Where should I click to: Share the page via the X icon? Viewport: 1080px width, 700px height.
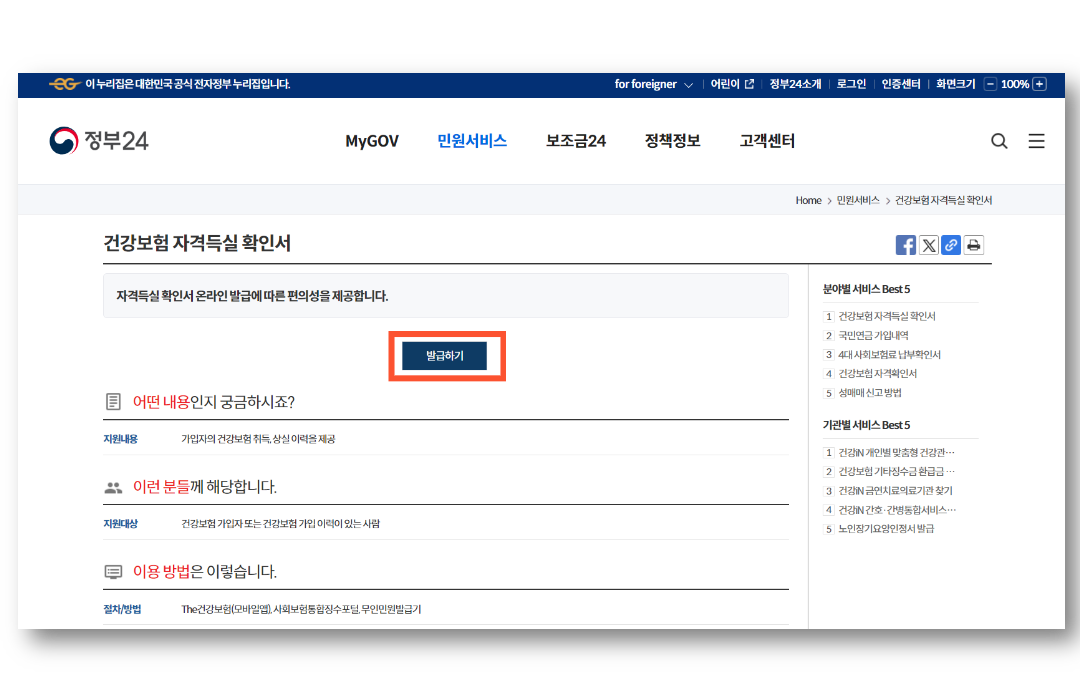tap(928, 244)
